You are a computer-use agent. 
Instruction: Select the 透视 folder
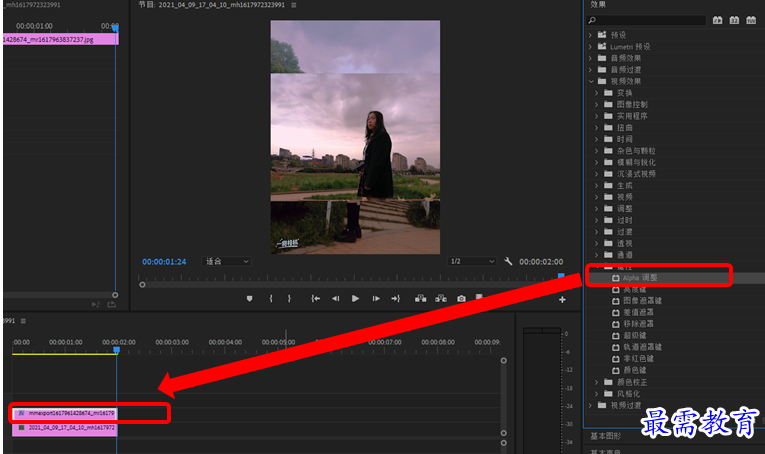pyautogui.click(x=624, y=243)
